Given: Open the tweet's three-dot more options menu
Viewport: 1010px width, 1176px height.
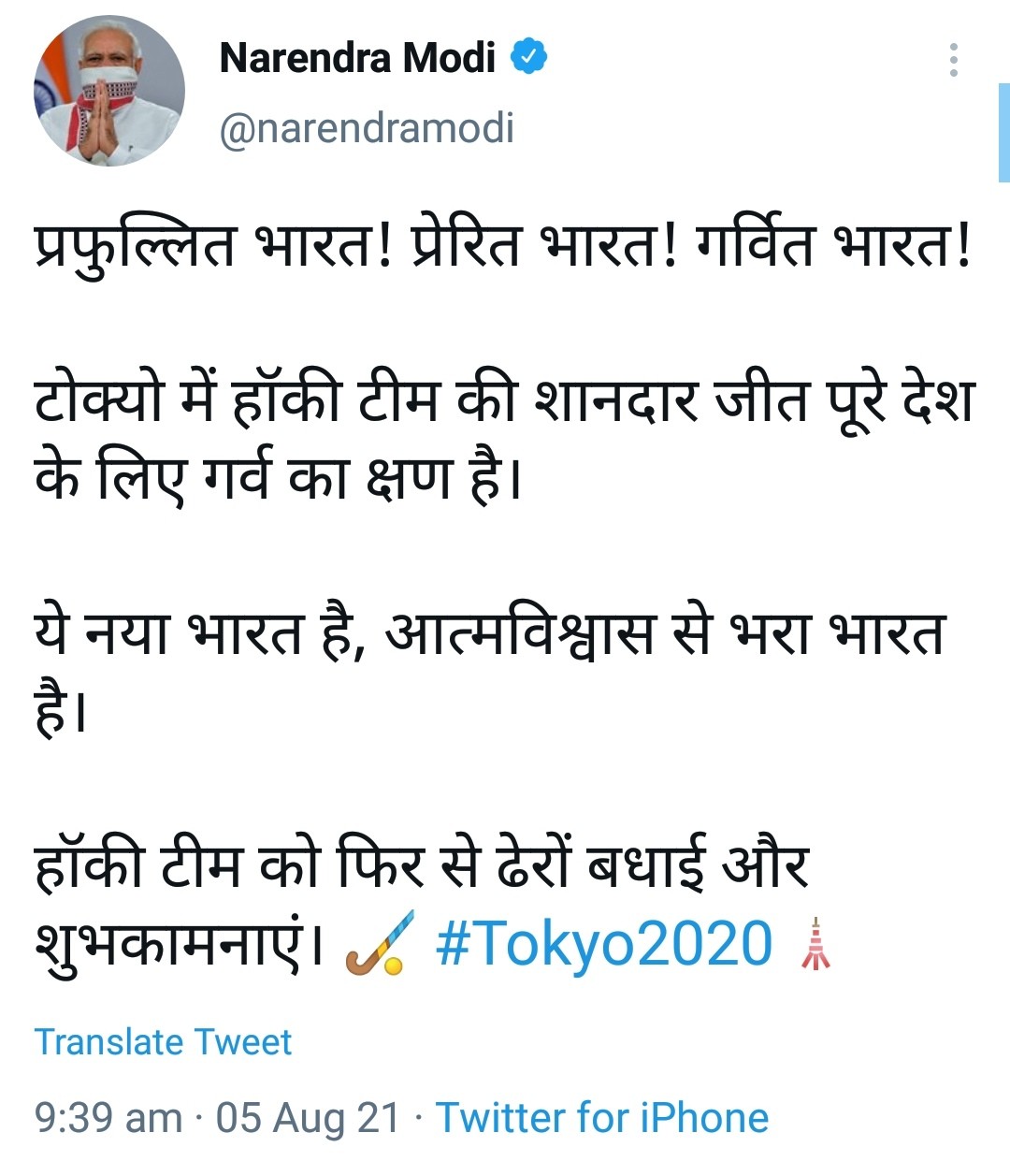Looking at the screenshot, I should 953,60.
